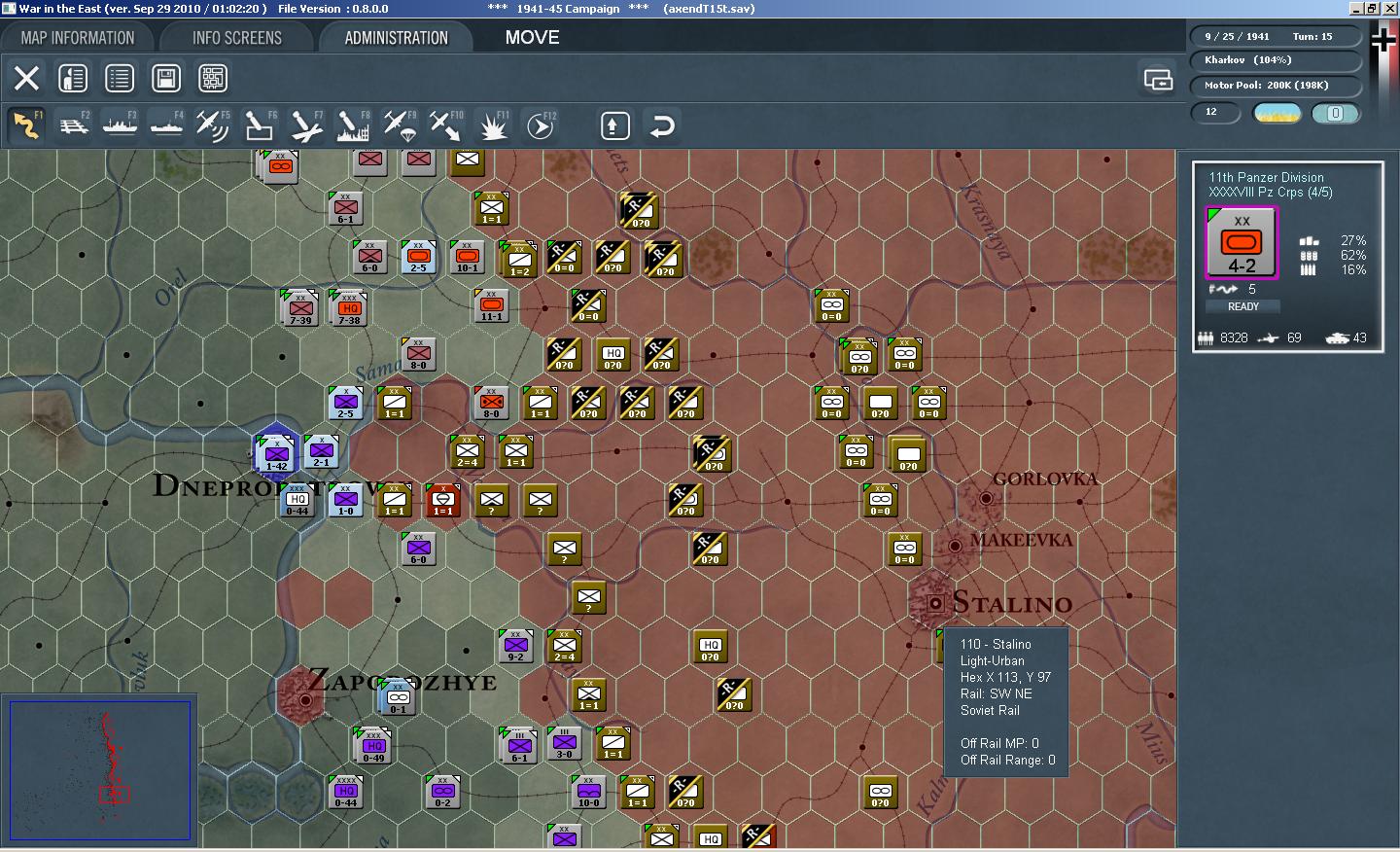Select the ADMINISTRATION tab

tap(396, 38)
